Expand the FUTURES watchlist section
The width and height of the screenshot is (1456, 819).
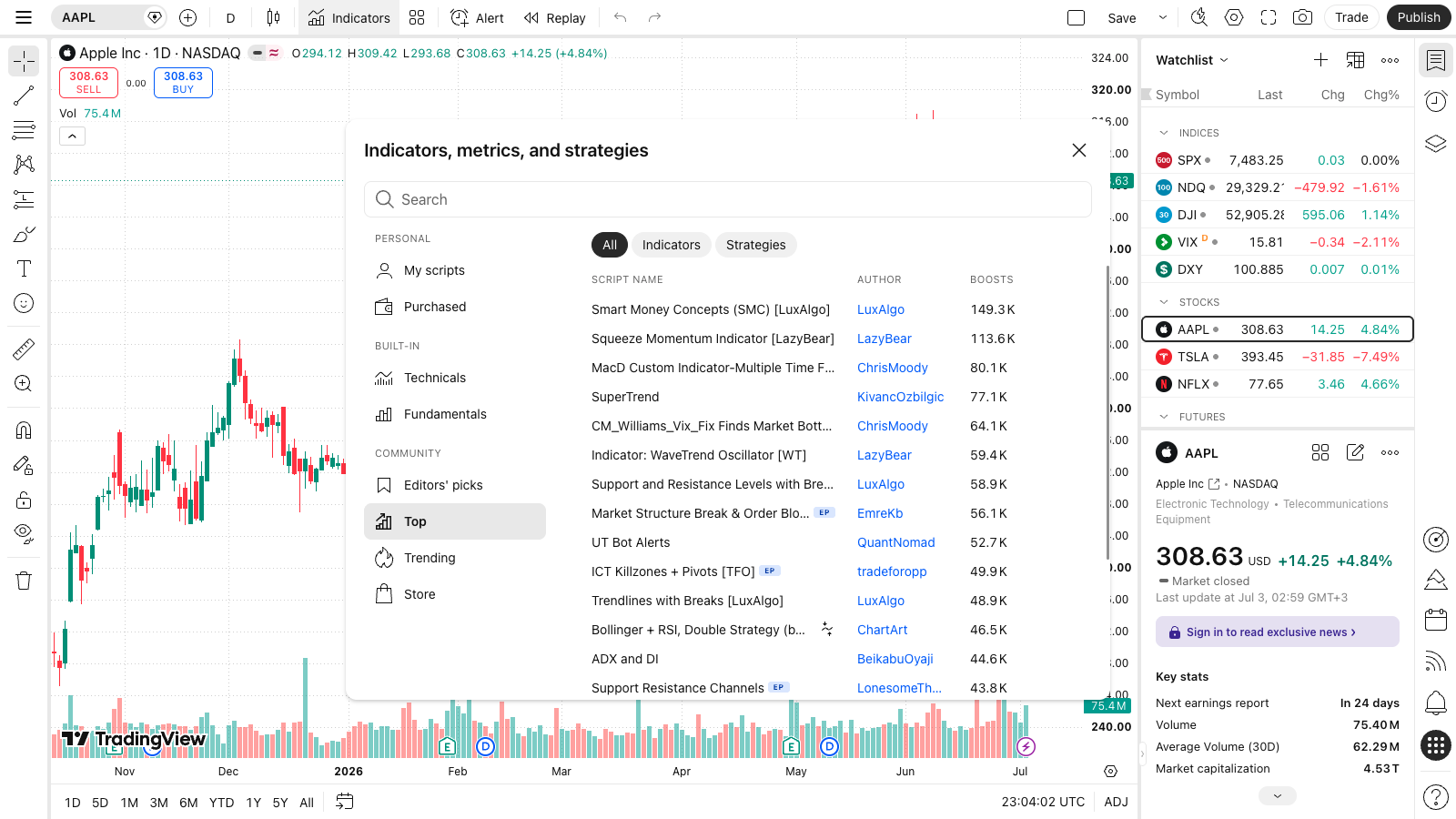(x=1163, y=417)
